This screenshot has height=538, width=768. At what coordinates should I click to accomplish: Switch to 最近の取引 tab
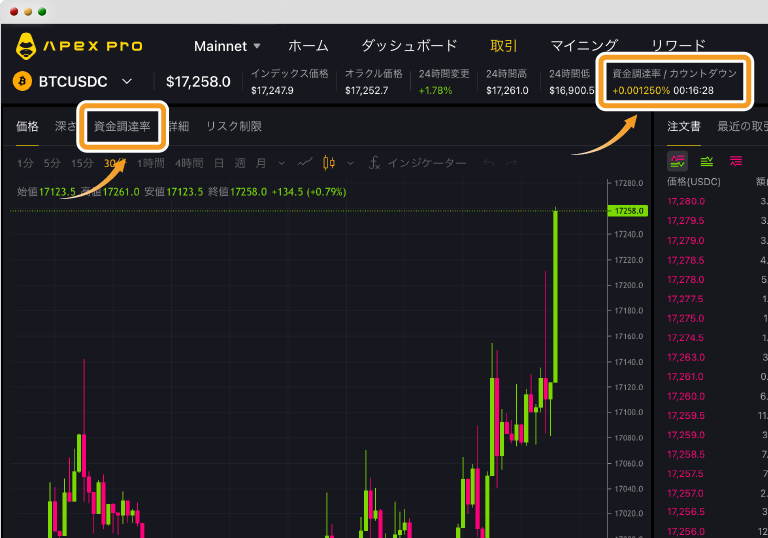coord(742,126)
